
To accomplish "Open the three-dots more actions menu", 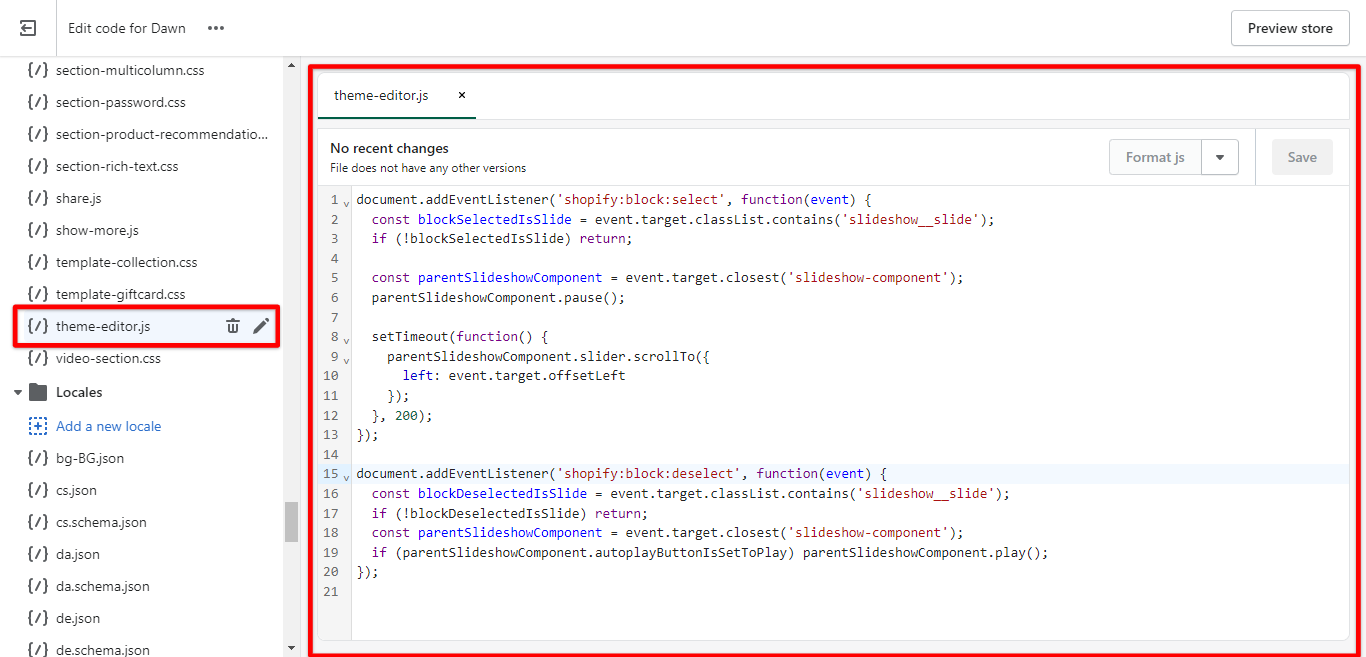I will pyautogui.click(x=216, y=28).
